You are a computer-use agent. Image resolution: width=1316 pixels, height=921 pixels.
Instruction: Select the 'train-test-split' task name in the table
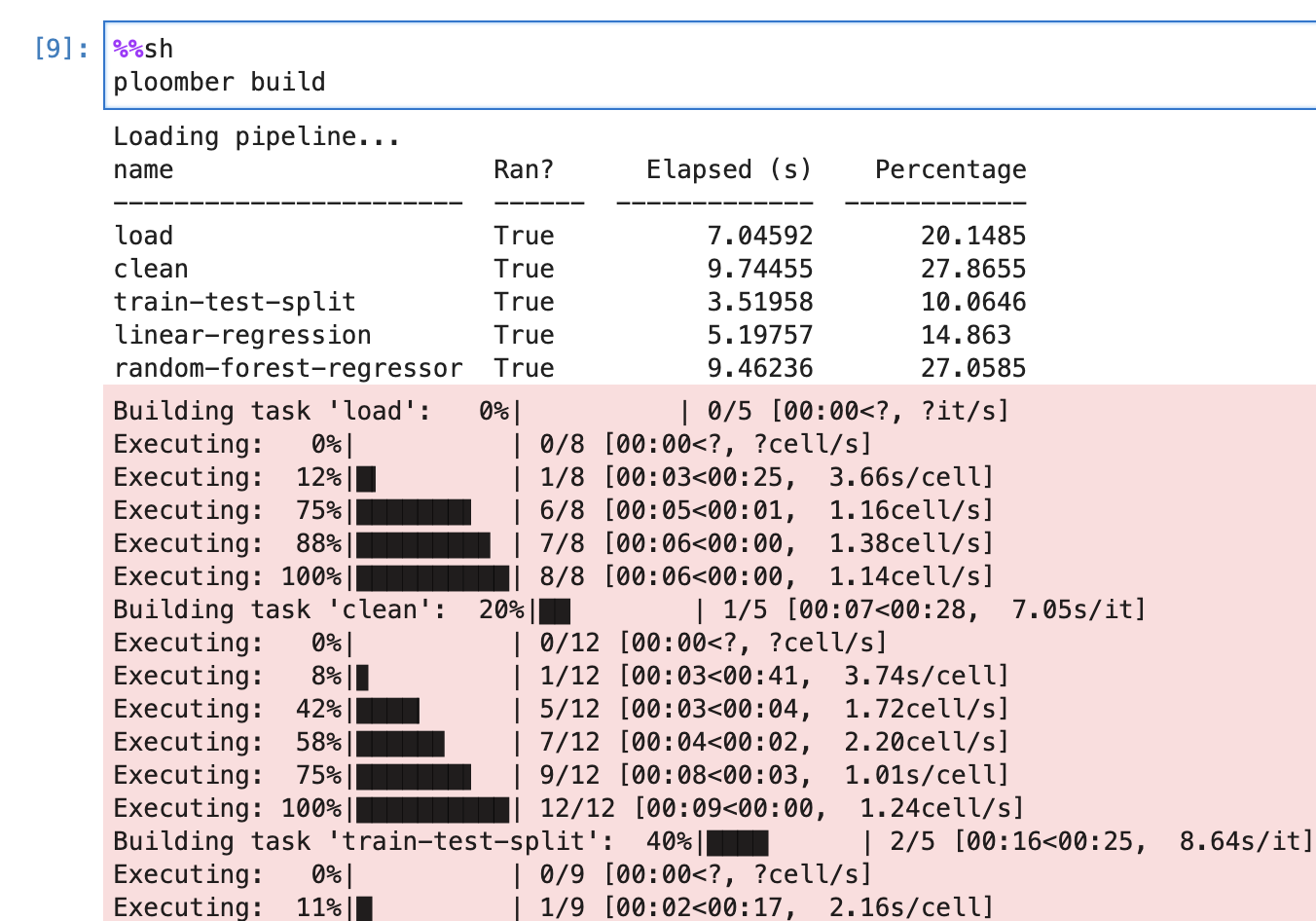tap(235, 302)
